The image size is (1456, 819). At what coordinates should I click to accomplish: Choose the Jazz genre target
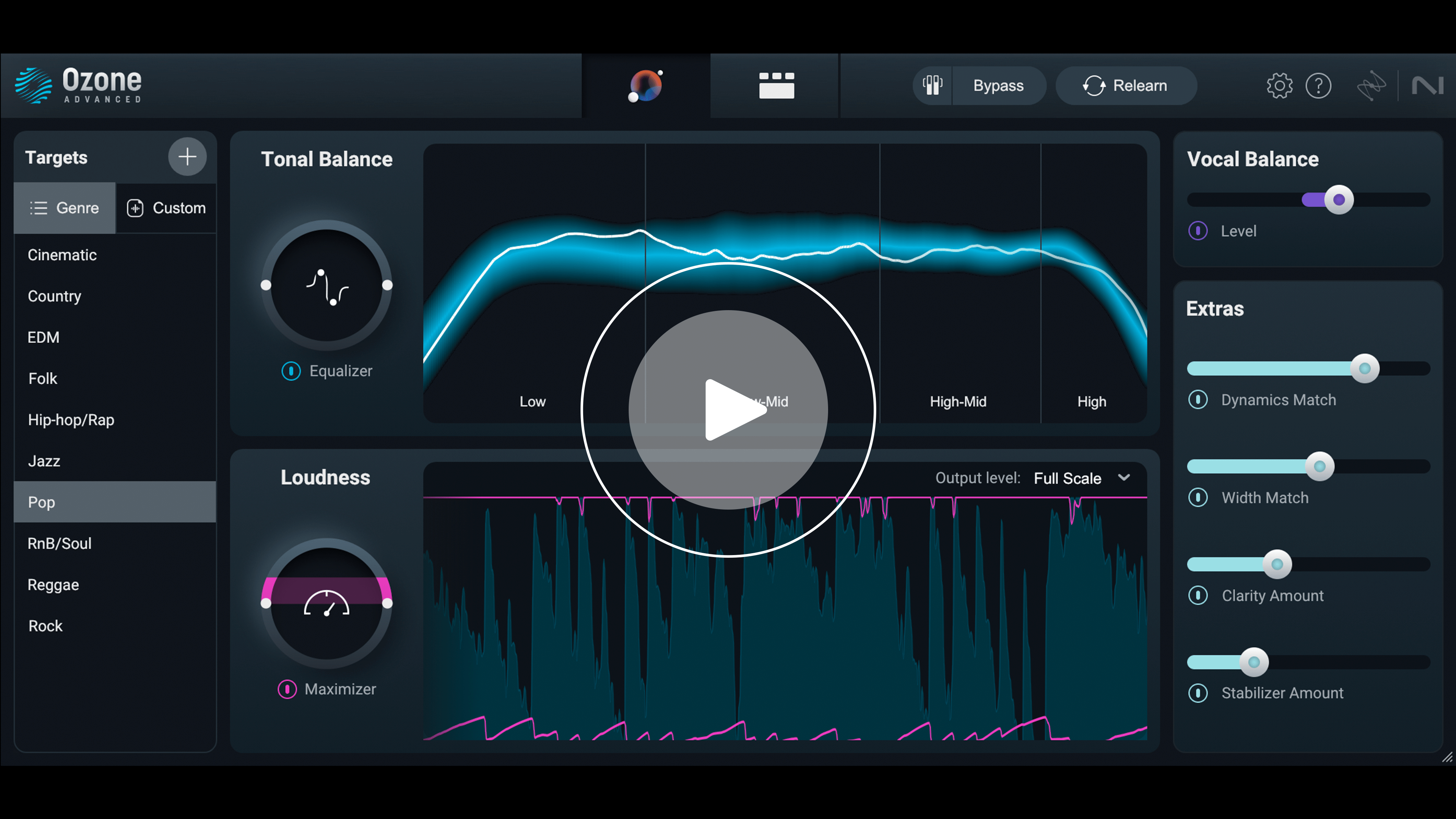tap(115, 461)
